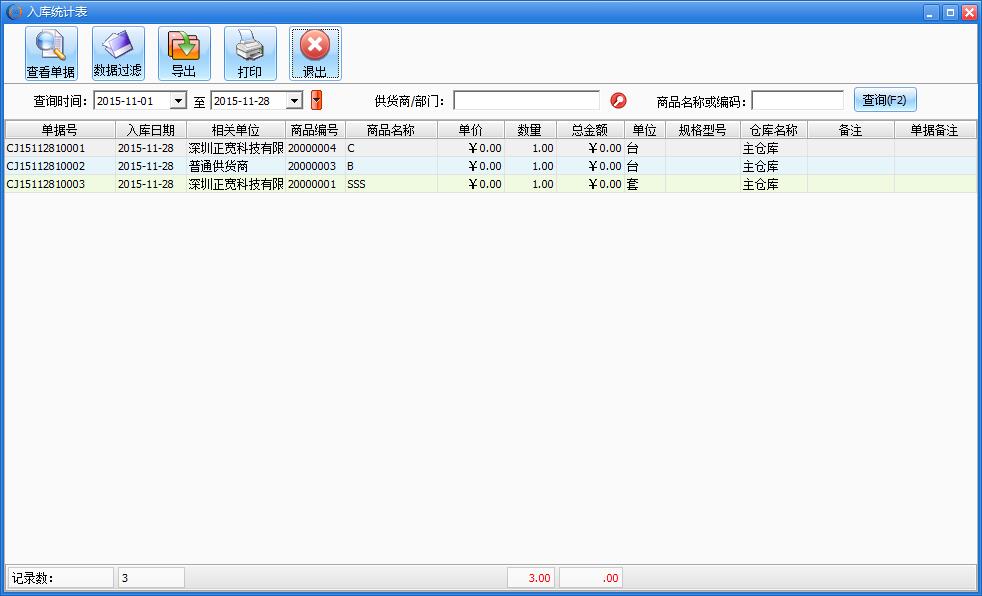Sort by the 入库日期 column header

click(151, 130)
